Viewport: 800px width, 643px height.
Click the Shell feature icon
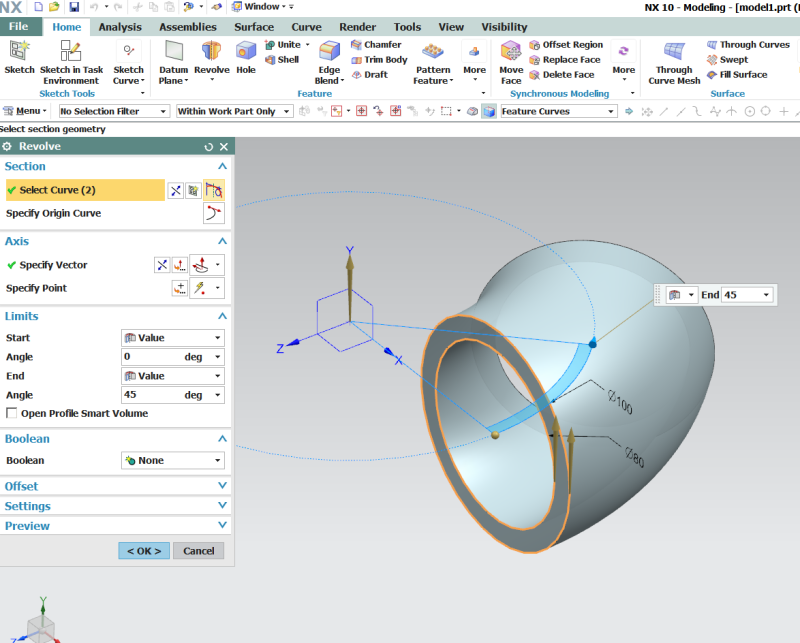point(270,60)
